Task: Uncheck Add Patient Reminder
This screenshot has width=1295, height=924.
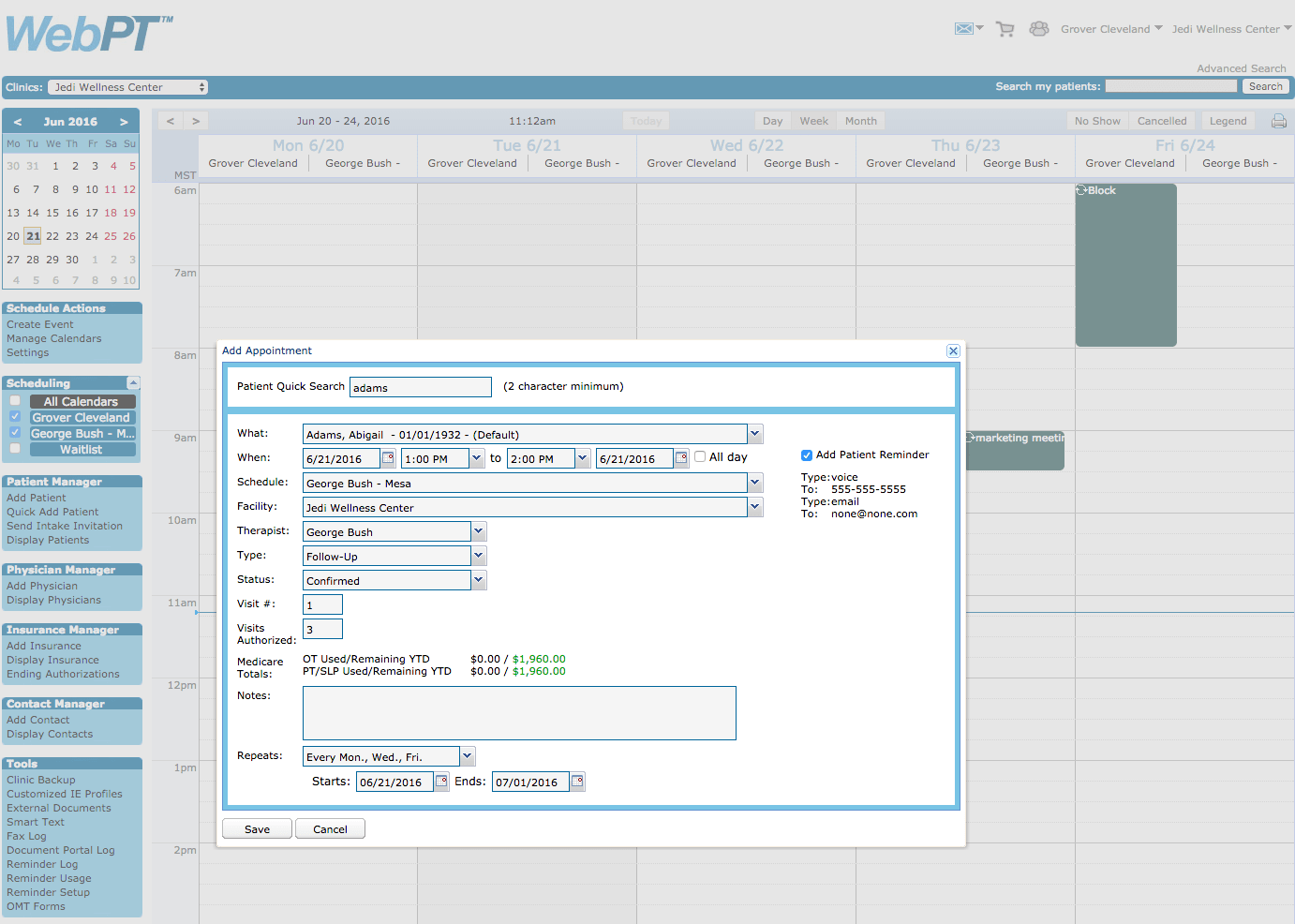Action: (806, 455)
